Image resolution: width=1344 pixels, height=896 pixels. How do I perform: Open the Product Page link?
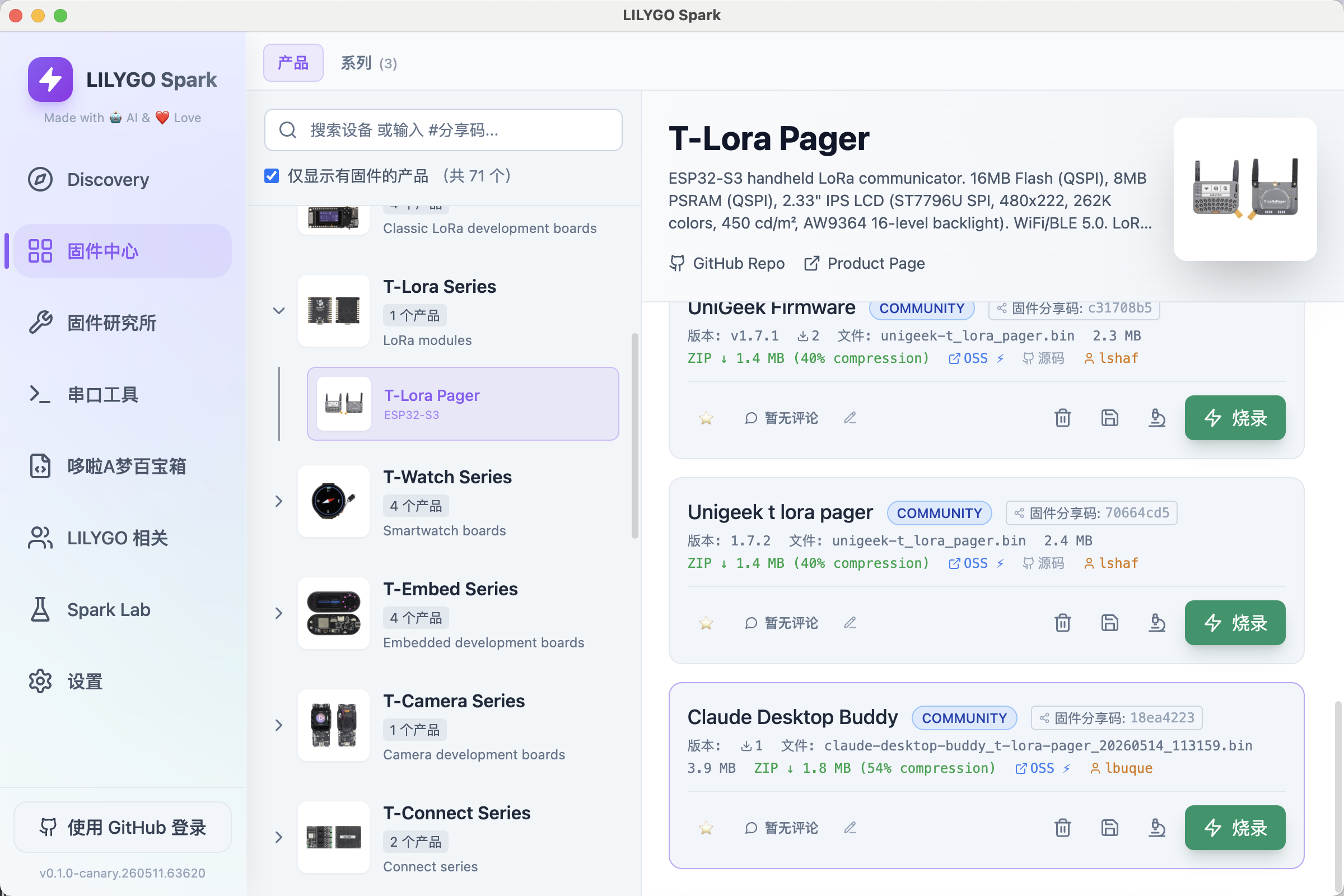click(x=865, y=263)
